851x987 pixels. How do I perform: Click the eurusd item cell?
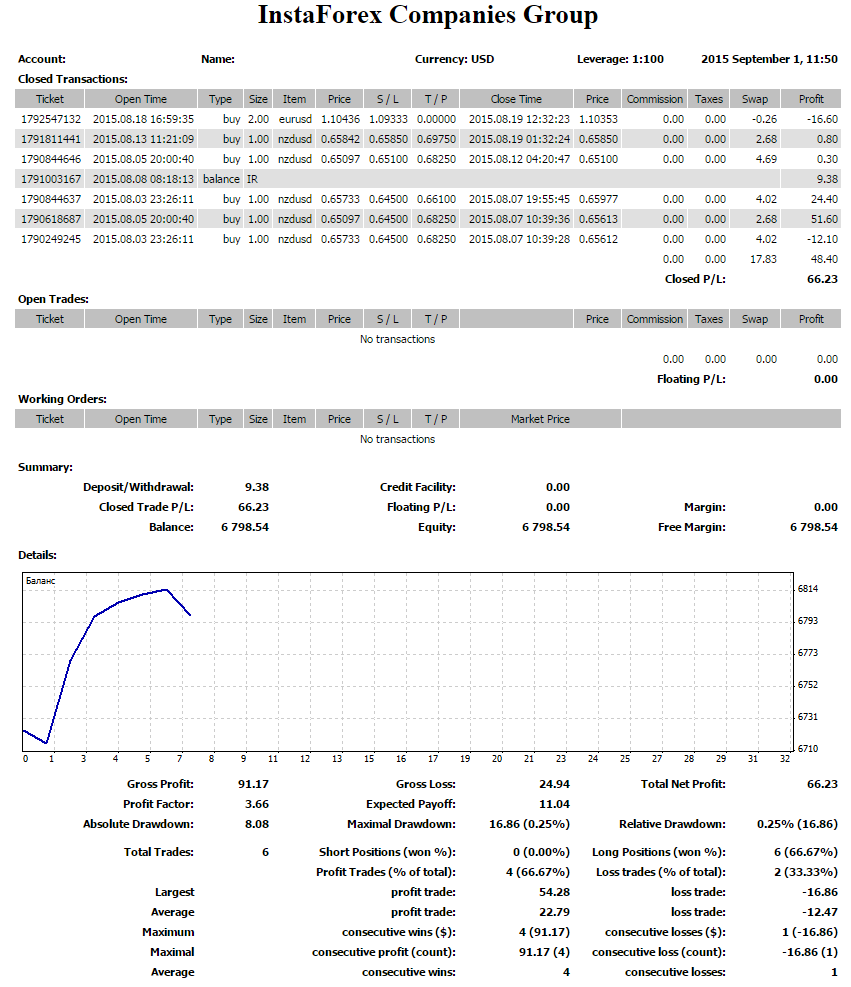pyautogui.click(x=295, y=119)
